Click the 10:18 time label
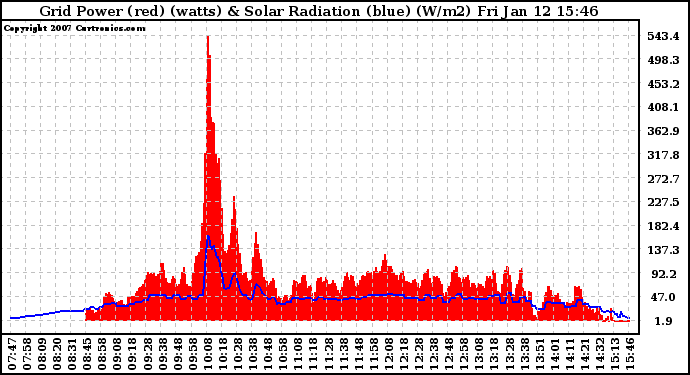 [x=223, y=354]
